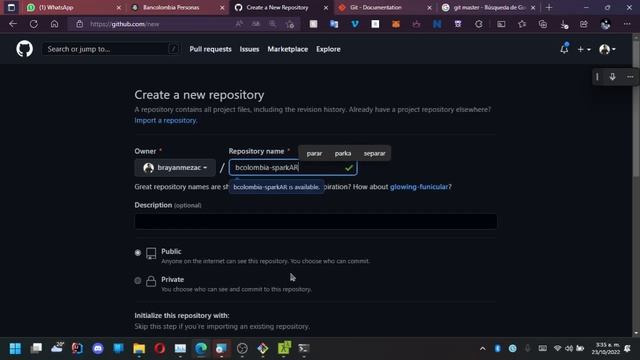Click the mic icon on floating toolbar
Viewport: 640px width, 360px height.
[x=612, y=77]
